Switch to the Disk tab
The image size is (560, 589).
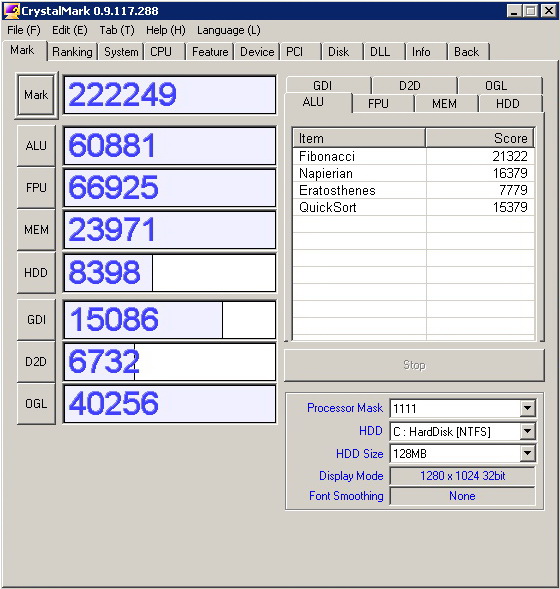pyautogui.click(x=343, y=51)
